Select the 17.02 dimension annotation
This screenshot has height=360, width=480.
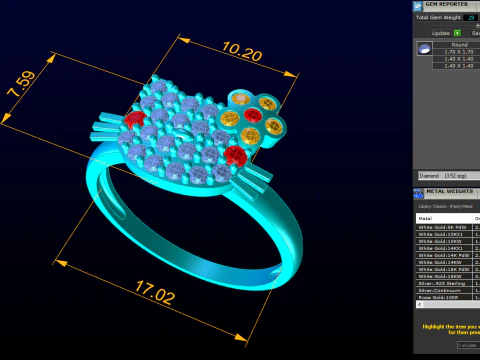[155, 292]
